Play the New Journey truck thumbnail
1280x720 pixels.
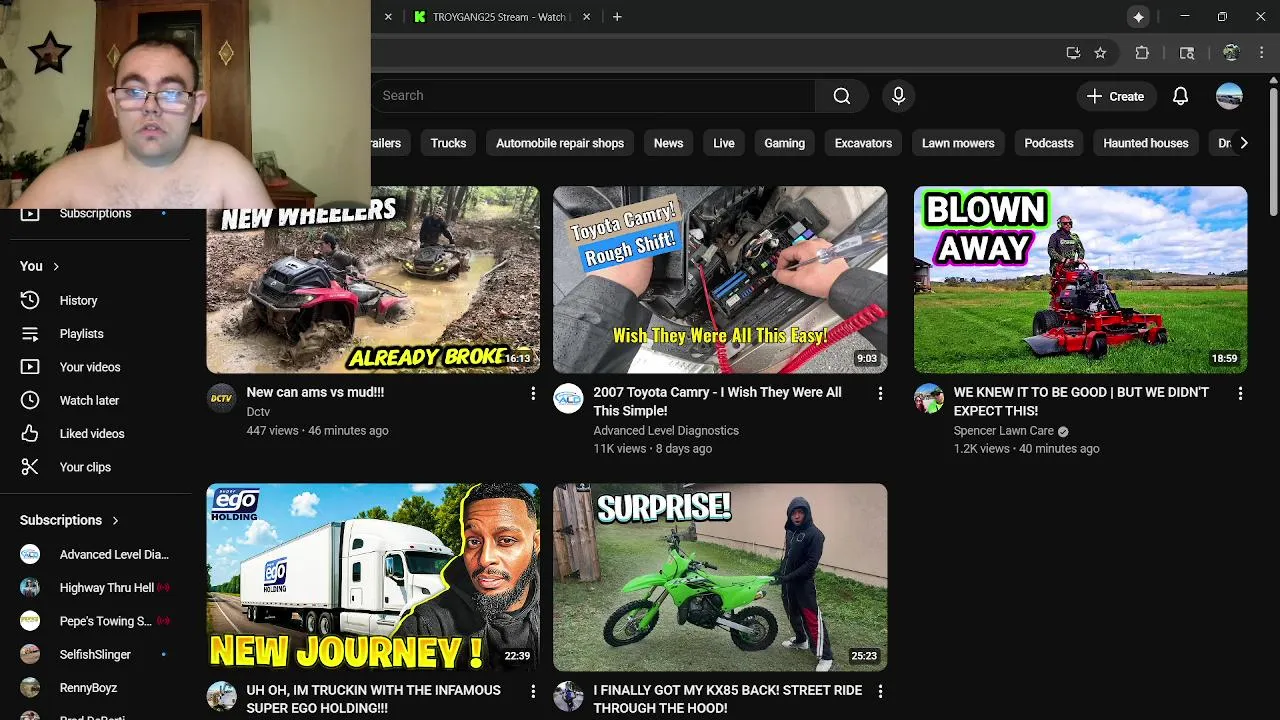click(x=373, y=577)
